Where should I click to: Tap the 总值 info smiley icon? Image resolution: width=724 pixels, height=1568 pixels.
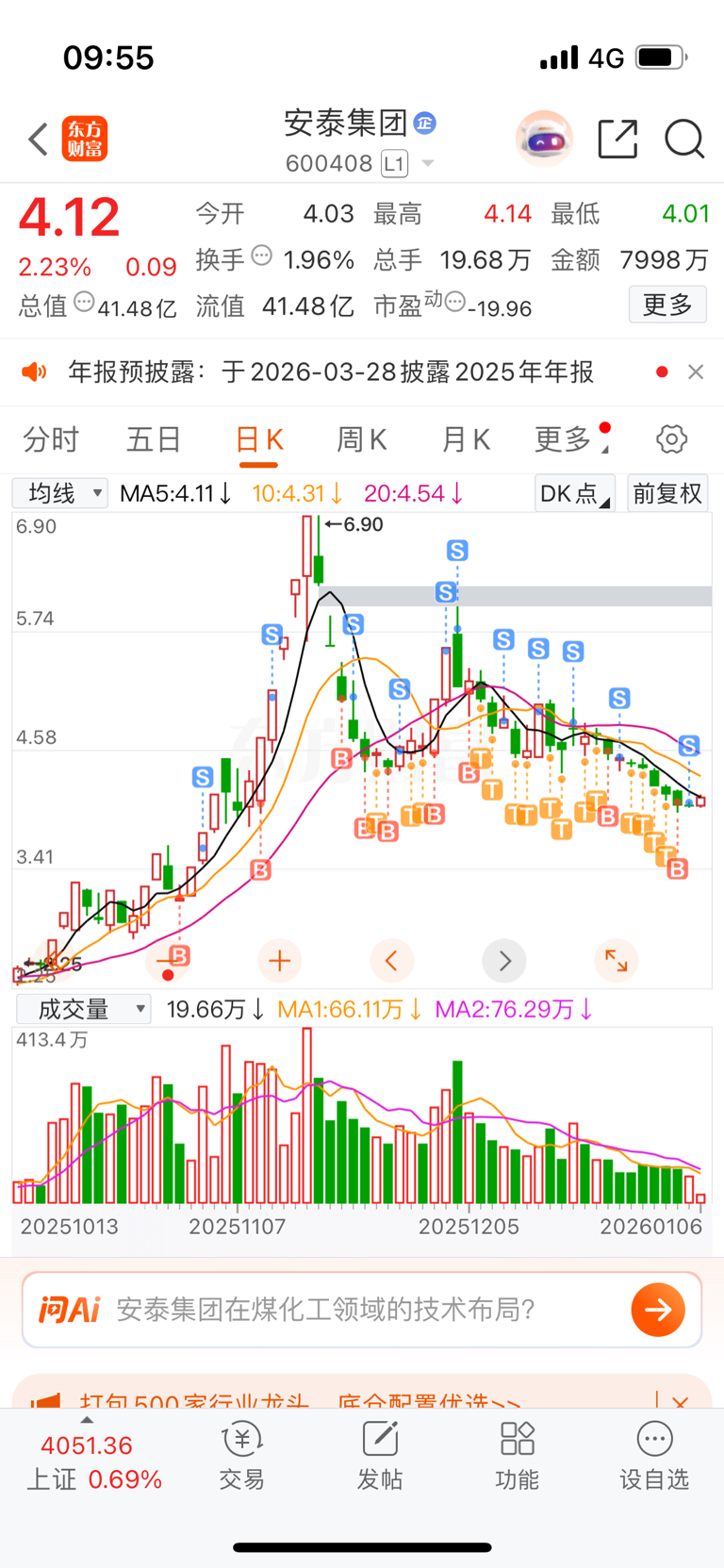click(x=84, y=303)
